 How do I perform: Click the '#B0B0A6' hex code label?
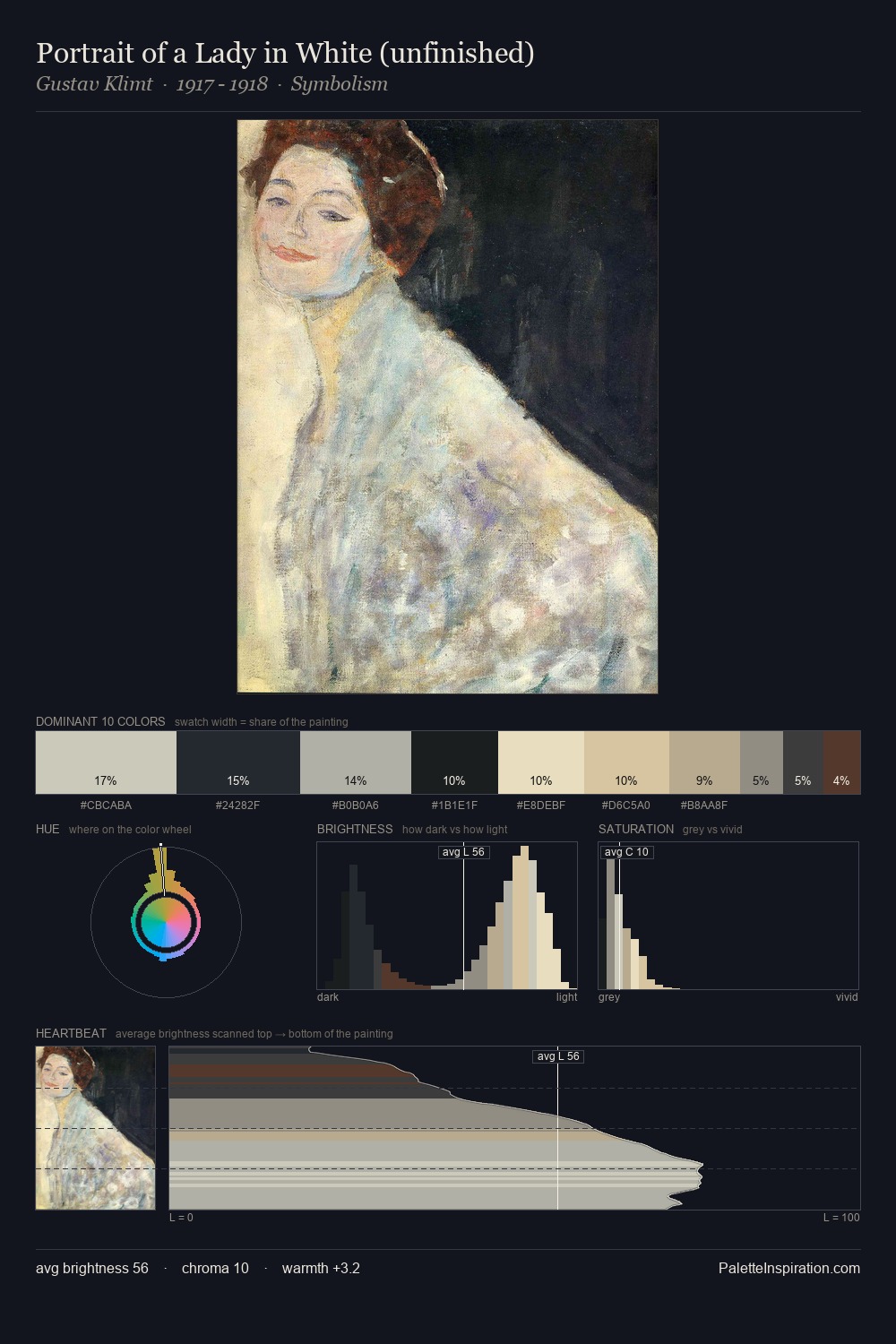[x=355, y=806]
